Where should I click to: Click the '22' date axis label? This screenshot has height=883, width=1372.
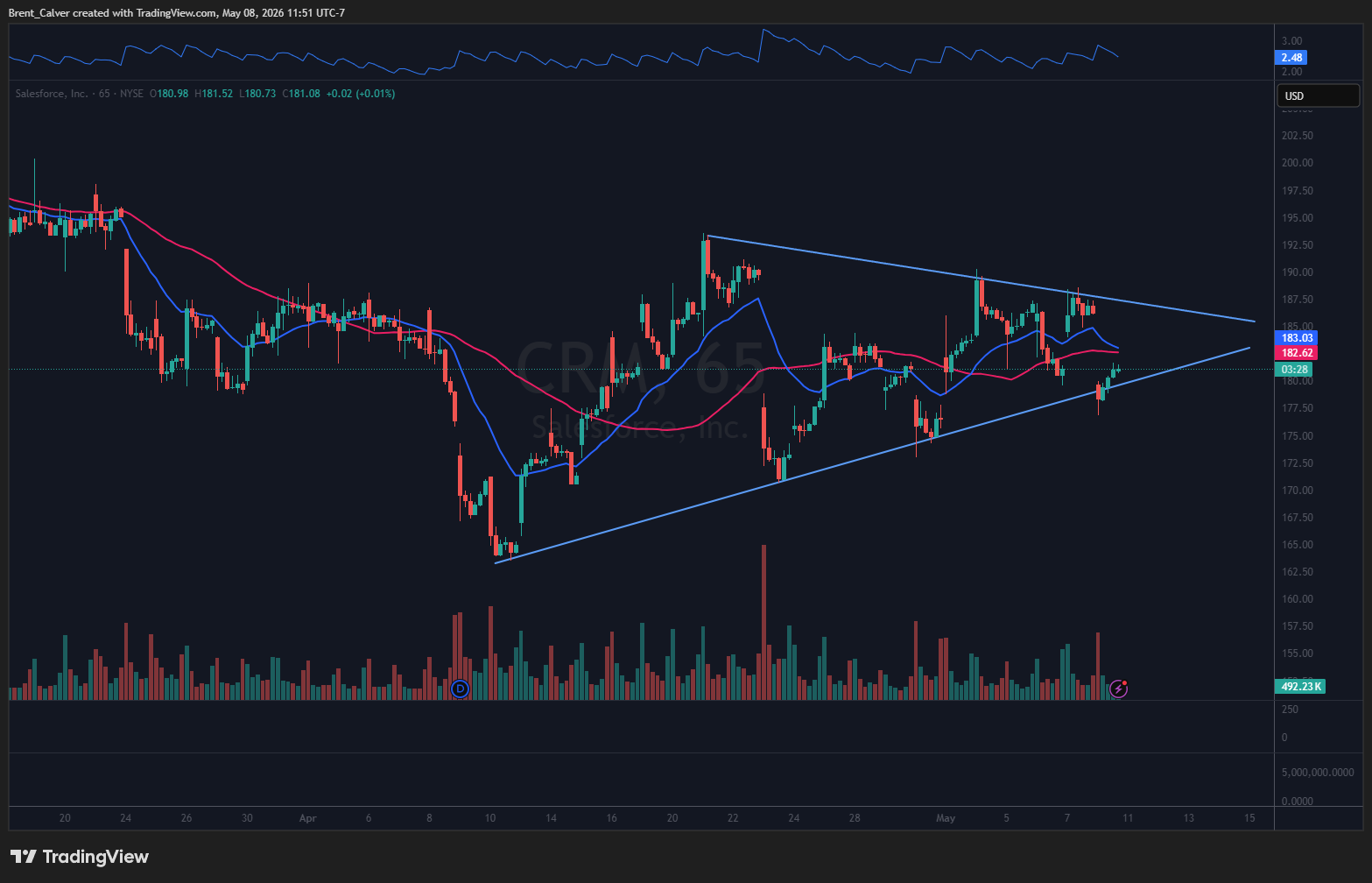coord(733,819)
